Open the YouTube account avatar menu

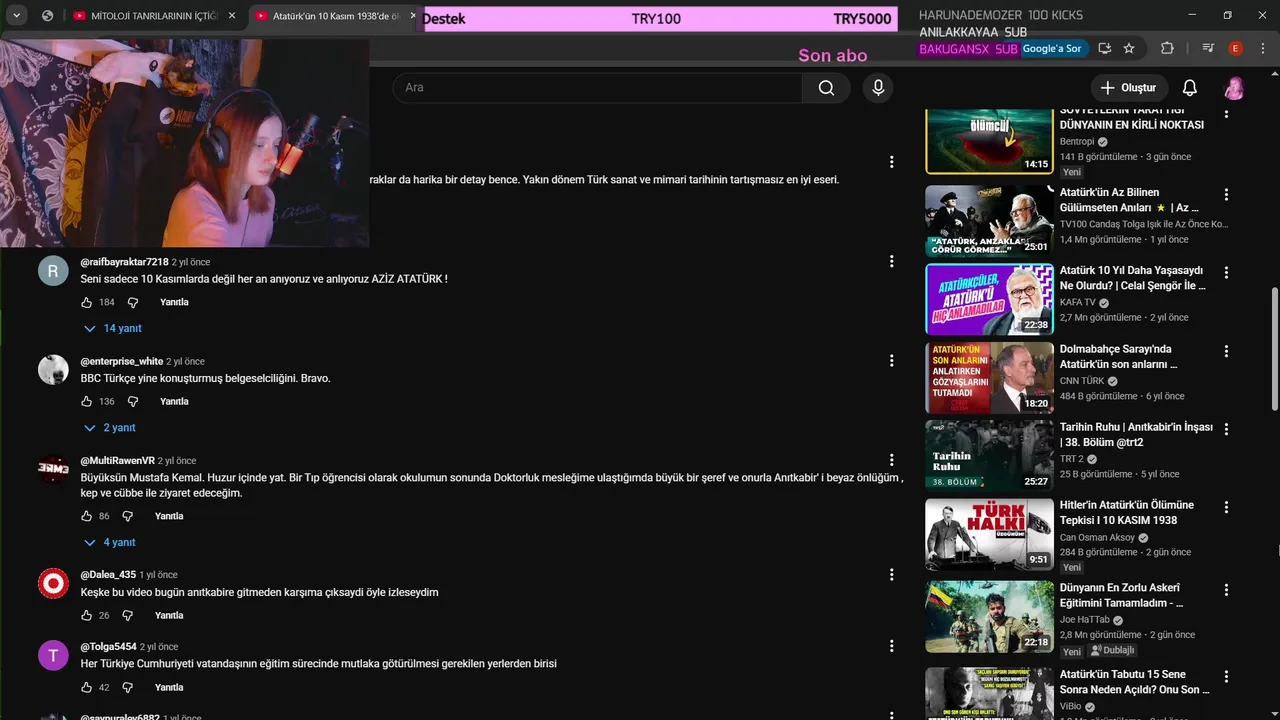click(x=1235, y=88)
